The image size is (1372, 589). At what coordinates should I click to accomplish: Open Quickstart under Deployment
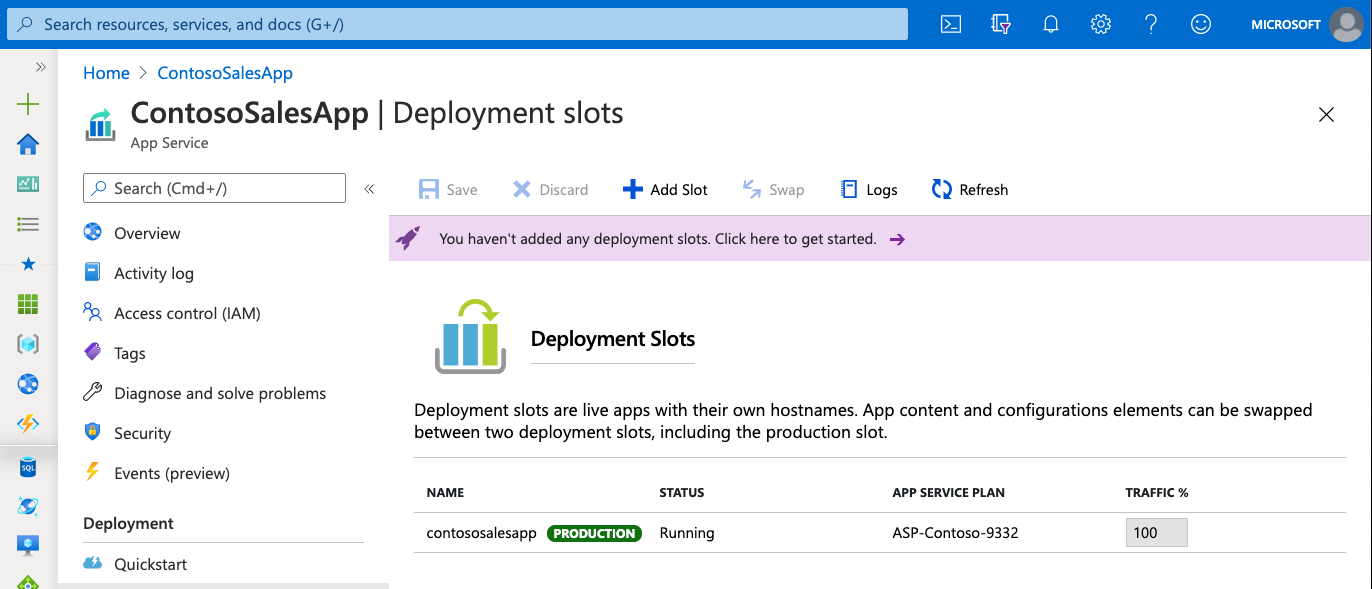(150, 564)
